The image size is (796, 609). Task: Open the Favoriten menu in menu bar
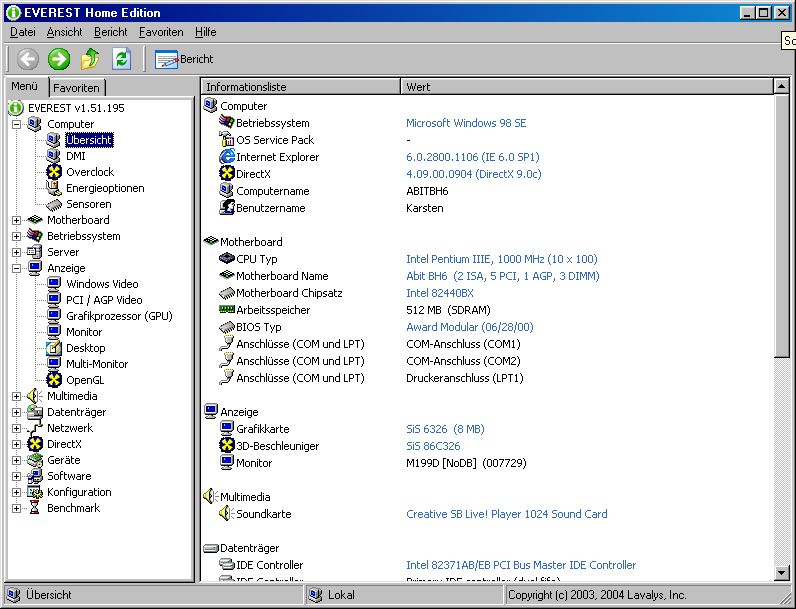[x=161, y=32]
